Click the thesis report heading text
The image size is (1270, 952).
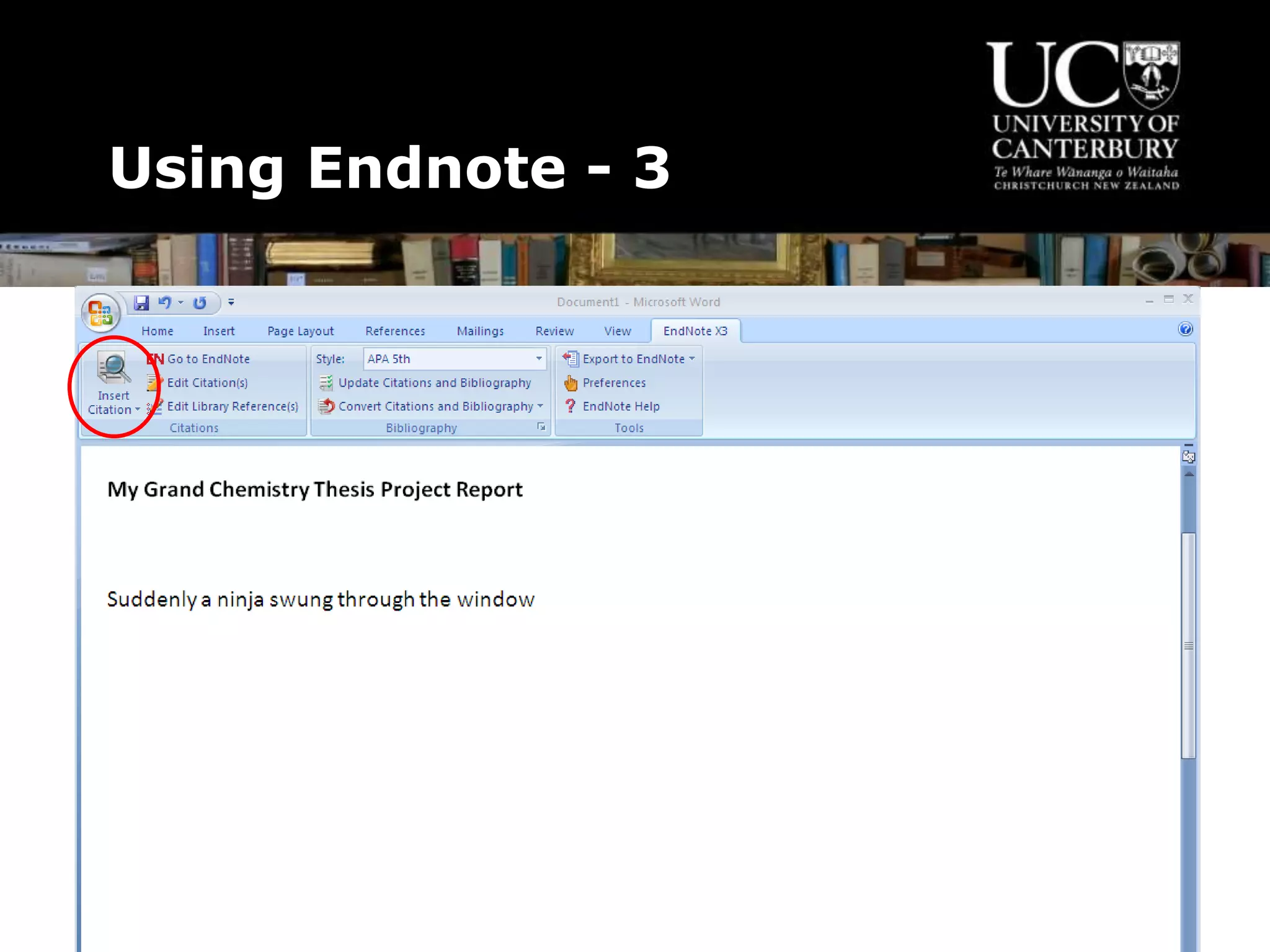315,490
